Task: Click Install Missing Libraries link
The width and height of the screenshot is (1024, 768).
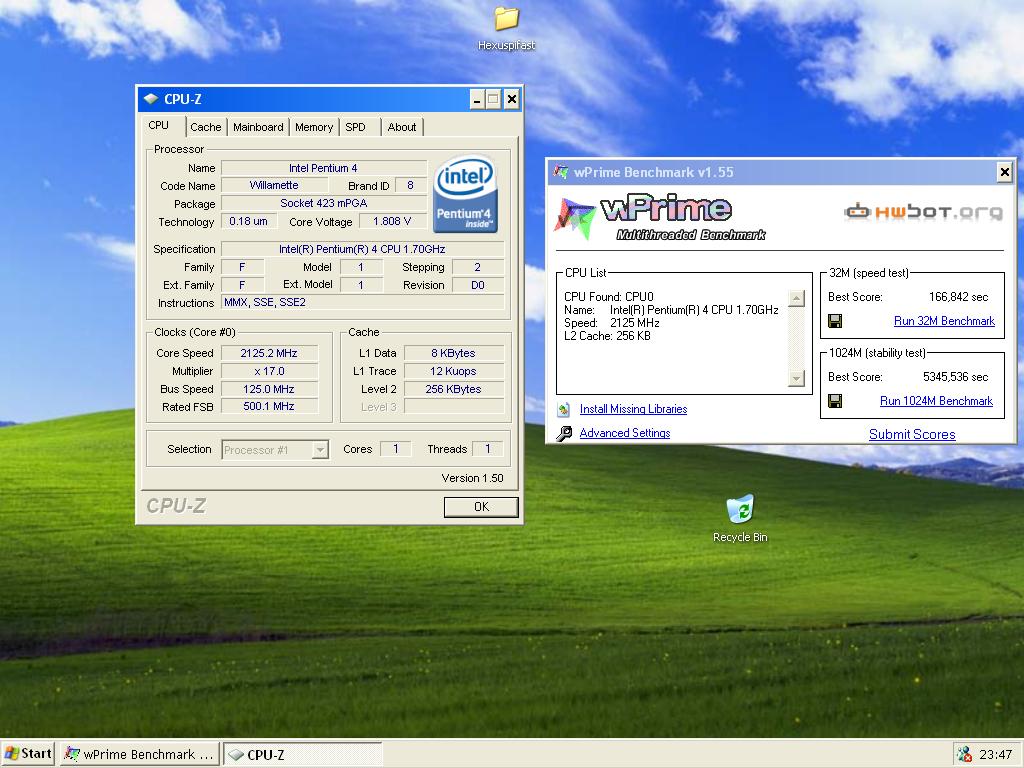Action: pyautogui.click(x=633, y=409)
